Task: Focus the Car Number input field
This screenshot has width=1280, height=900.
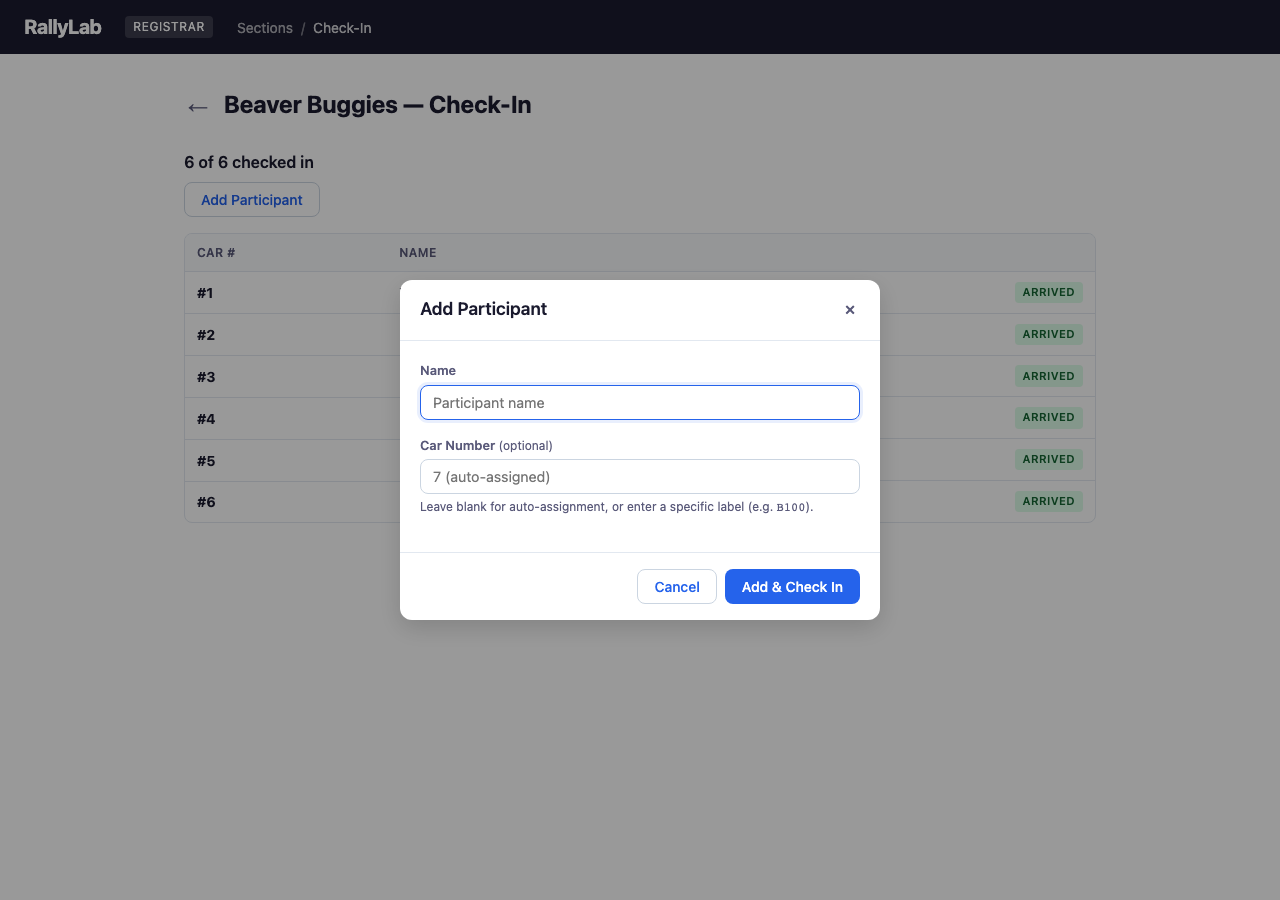Action: [x=639, y=477]
